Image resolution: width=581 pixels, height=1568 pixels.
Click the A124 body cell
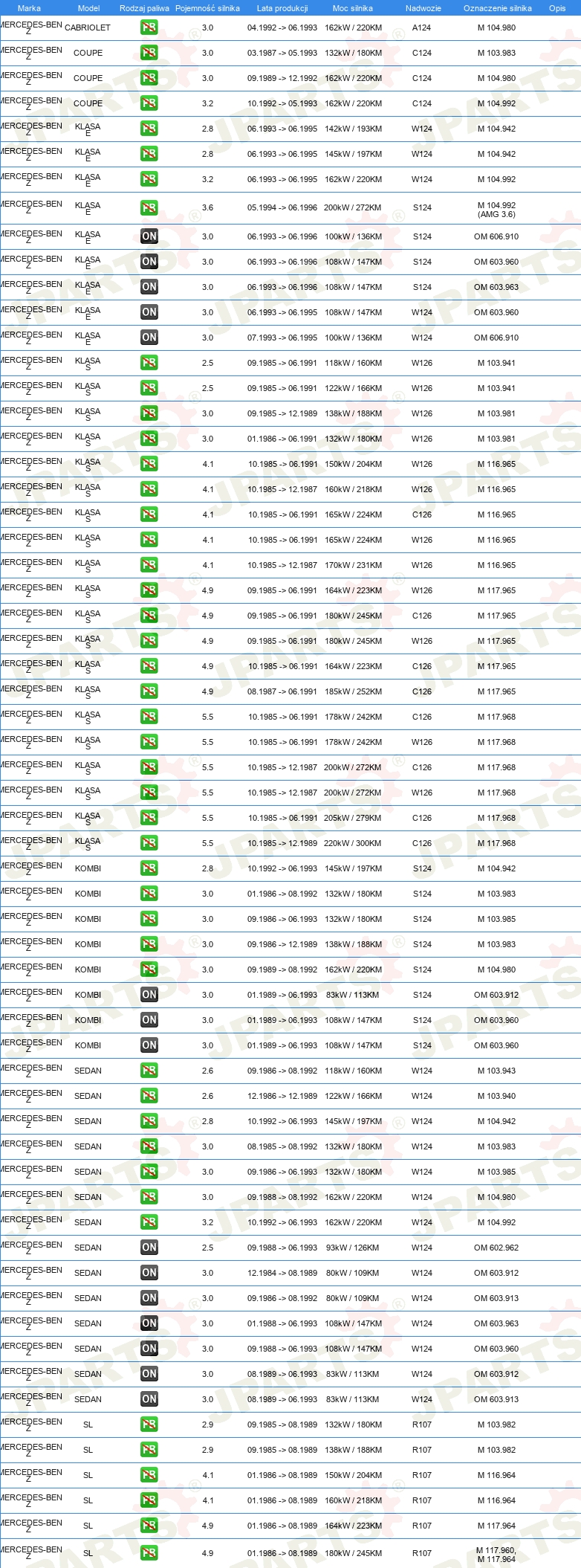click(x=422, y=28)
